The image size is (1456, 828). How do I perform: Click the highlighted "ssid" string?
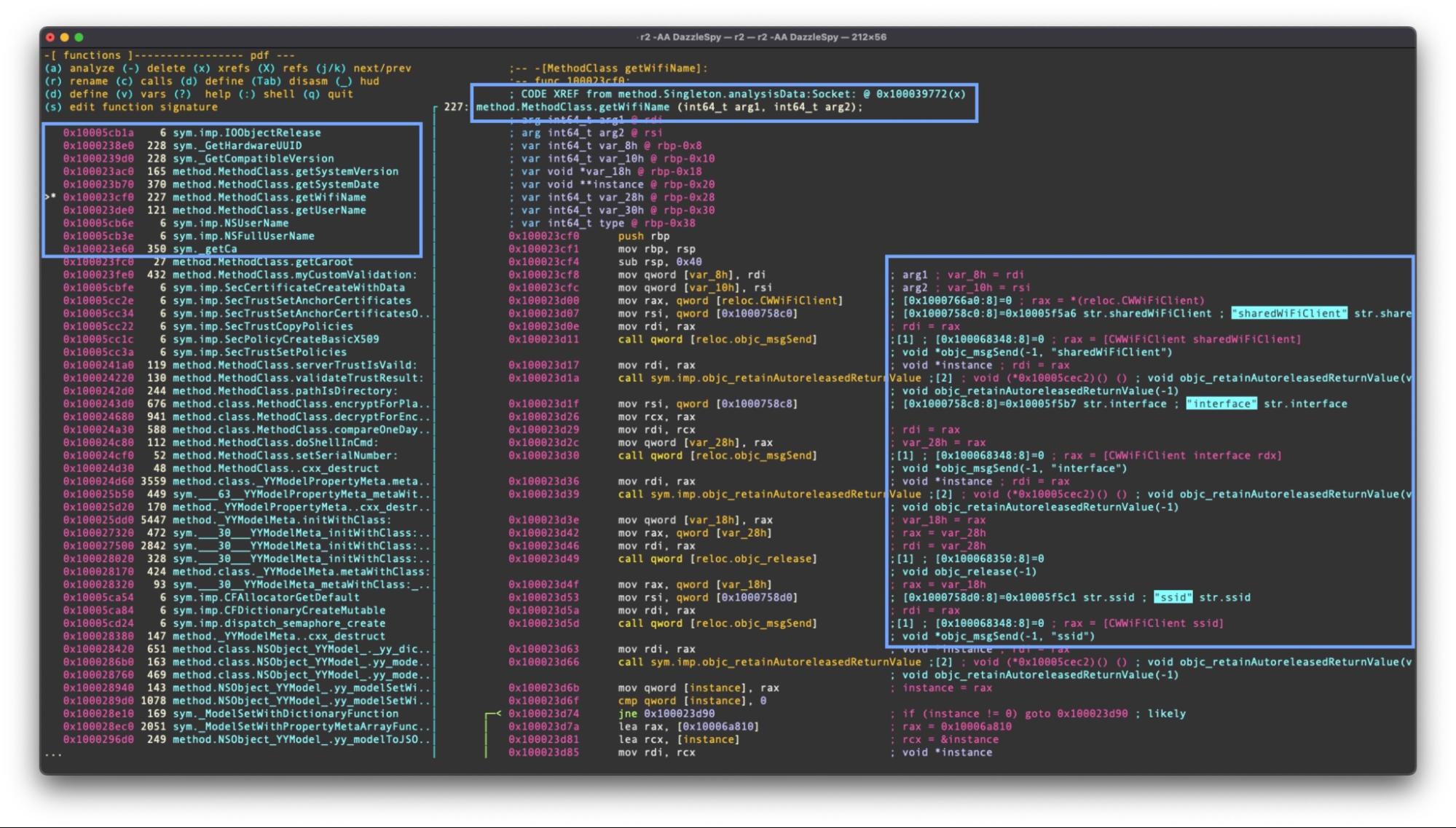[1173, 598]
